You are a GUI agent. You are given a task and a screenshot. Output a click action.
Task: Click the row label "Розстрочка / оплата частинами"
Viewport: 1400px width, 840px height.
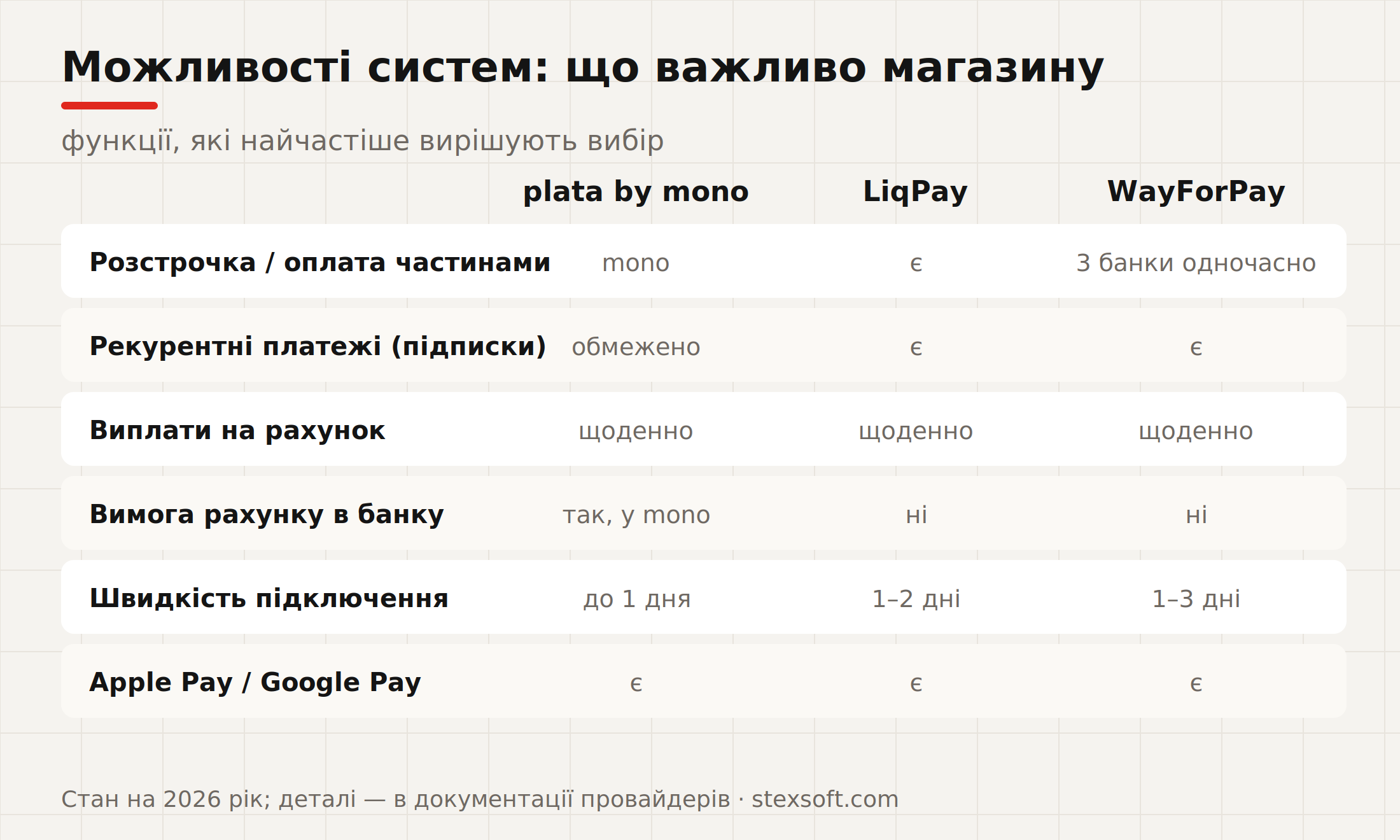tap(319, 262)
